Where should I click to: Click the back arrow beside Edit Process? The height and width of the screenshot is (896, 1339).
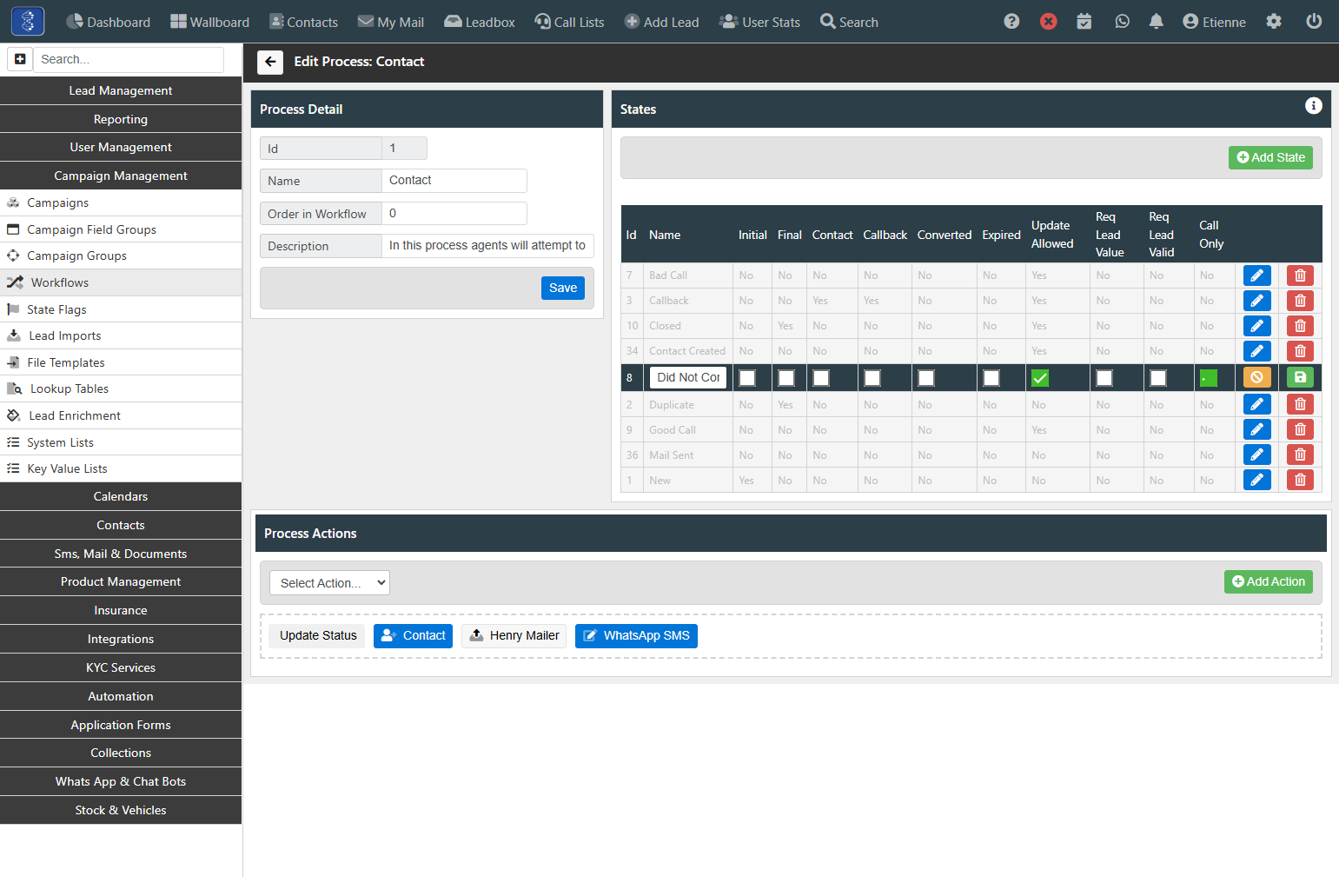coord(270,62)
